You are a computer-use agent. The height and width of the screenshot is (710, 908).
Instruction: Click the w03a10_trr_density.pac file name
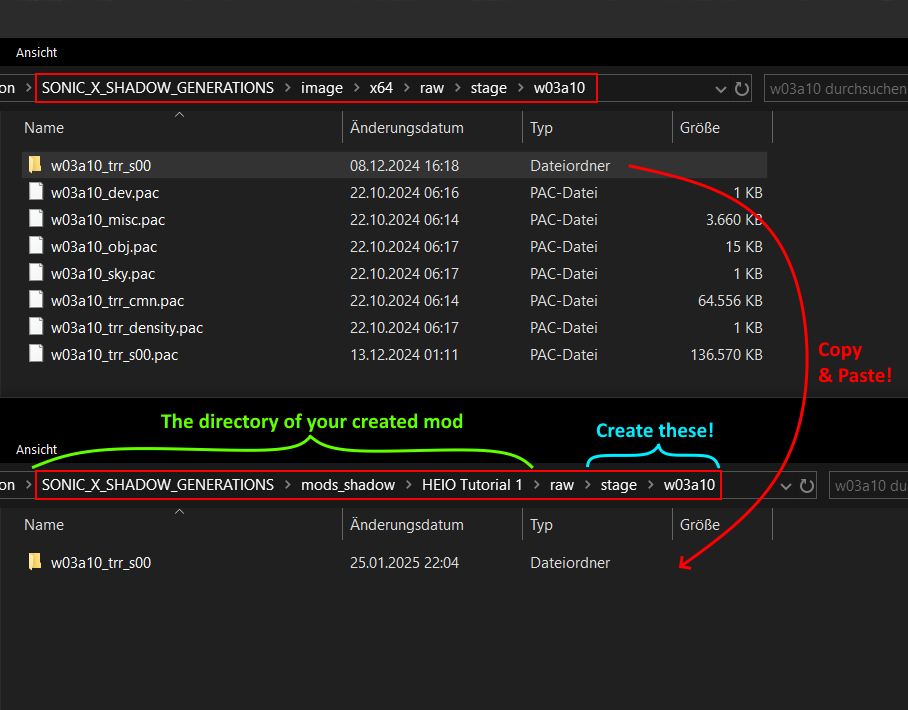click(x=127, y=328)
